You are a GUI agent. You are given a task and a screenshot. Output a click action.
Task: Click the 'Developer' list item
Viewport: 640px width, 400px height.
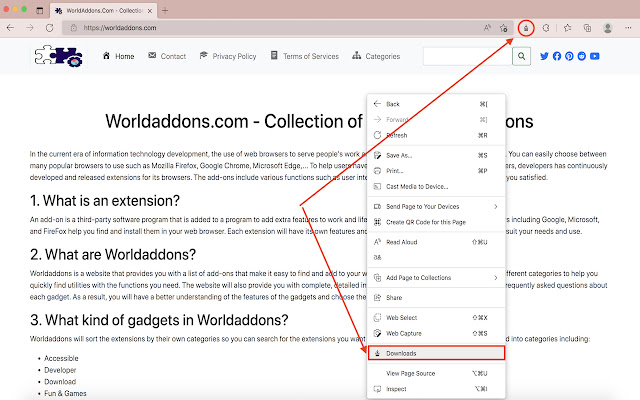(60, 370)
